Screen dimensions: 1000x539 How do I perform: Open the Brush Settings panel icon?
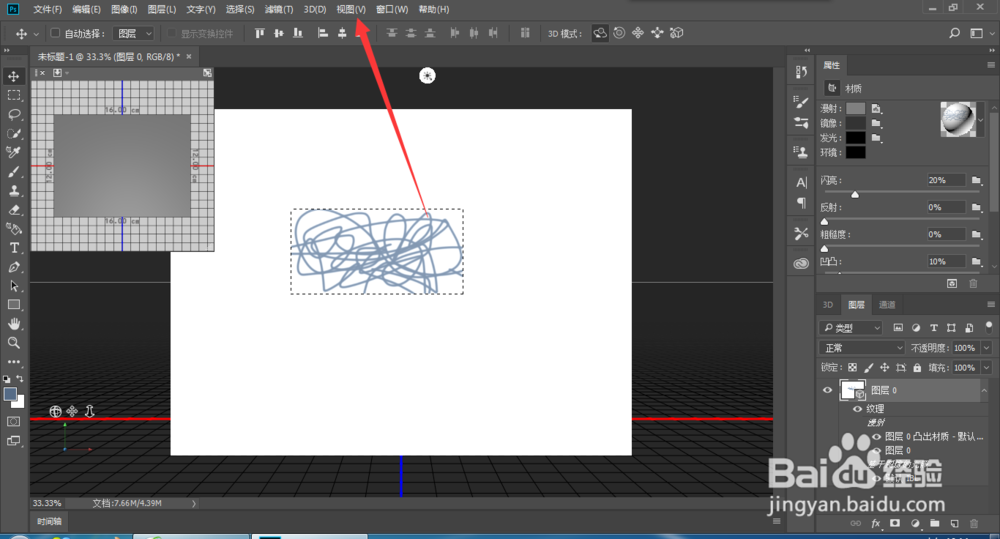pos(801,101)
